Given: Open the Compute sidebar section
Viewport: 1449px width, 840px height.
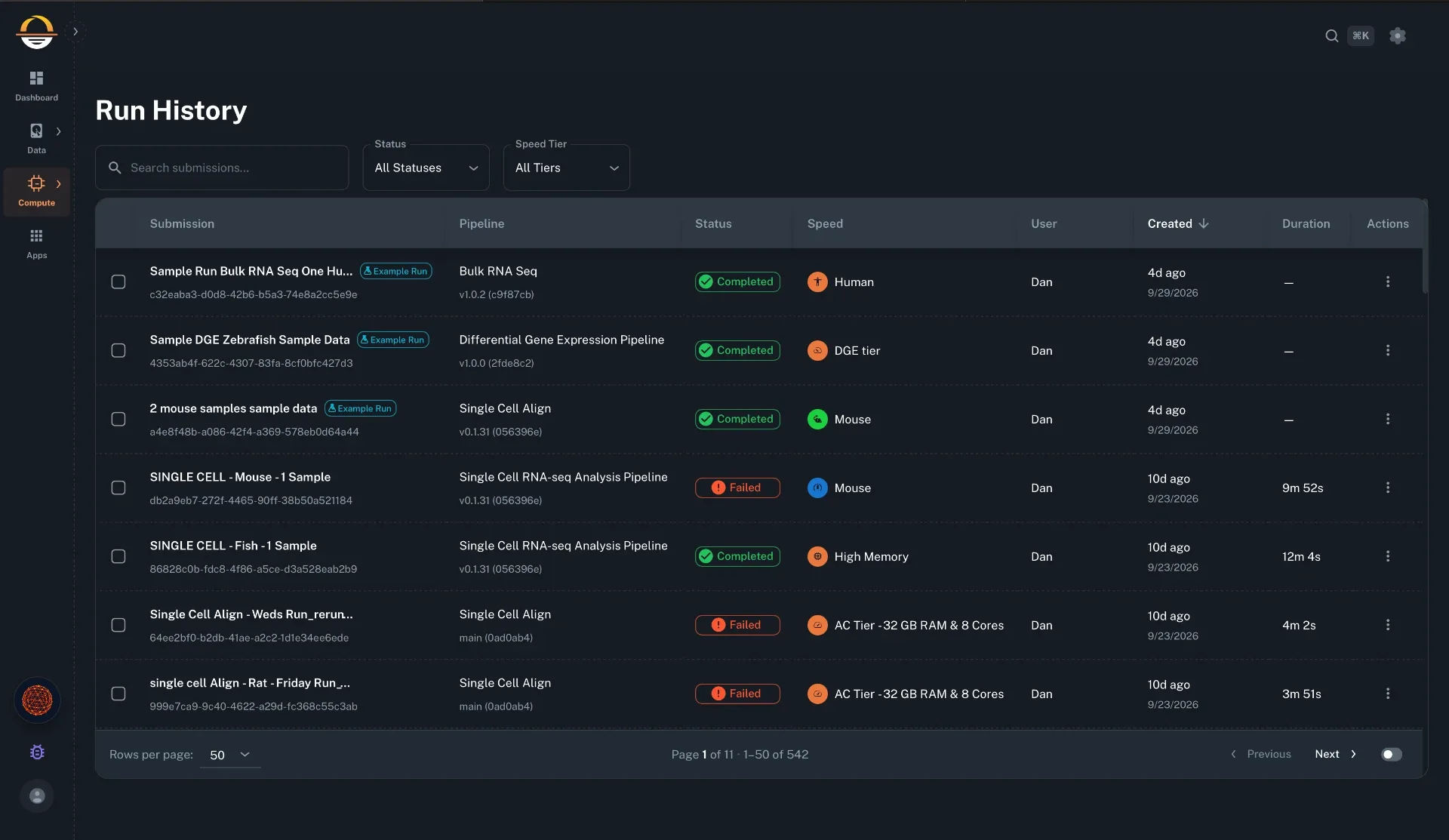Looking at the screenshot, I should click(x=36, y=192).
